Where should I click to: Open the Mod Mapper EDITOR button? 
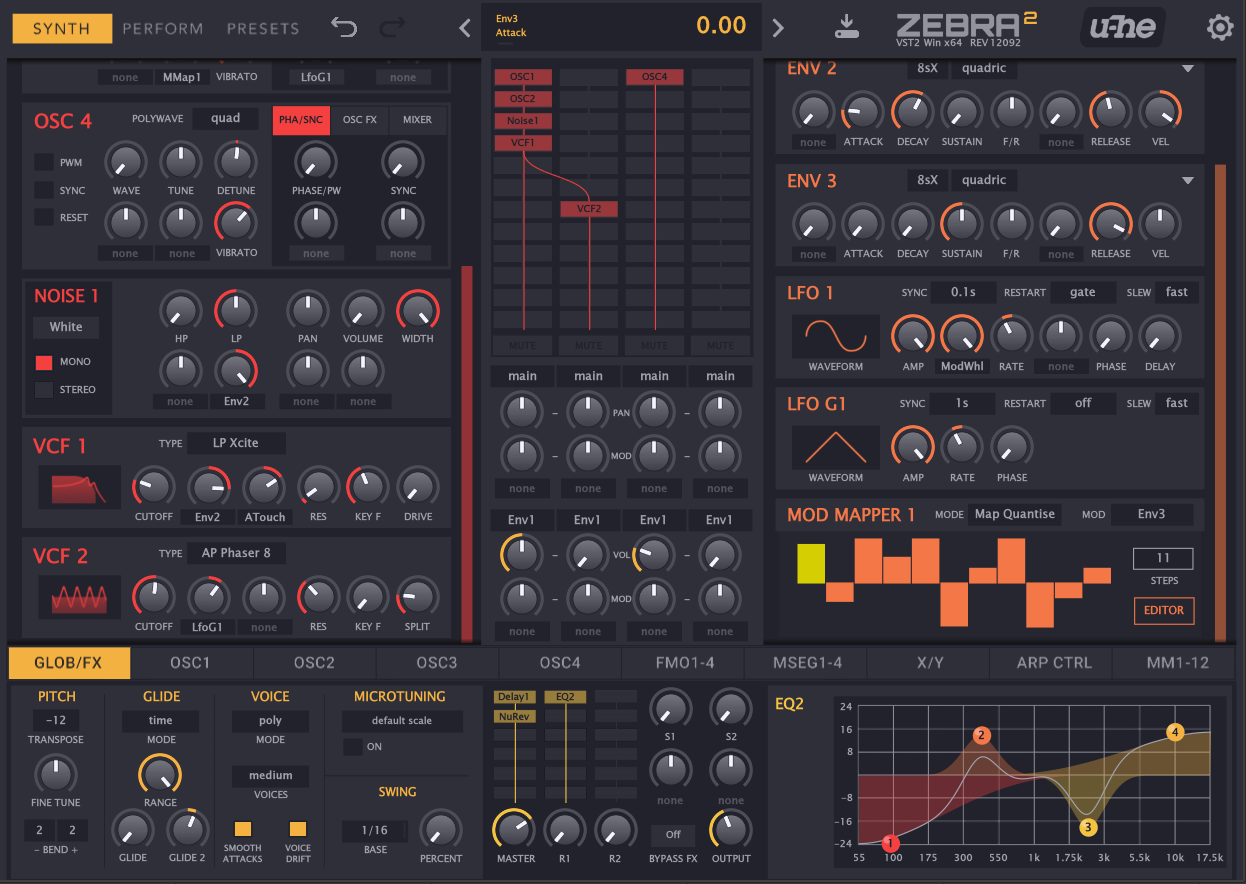1163,610
